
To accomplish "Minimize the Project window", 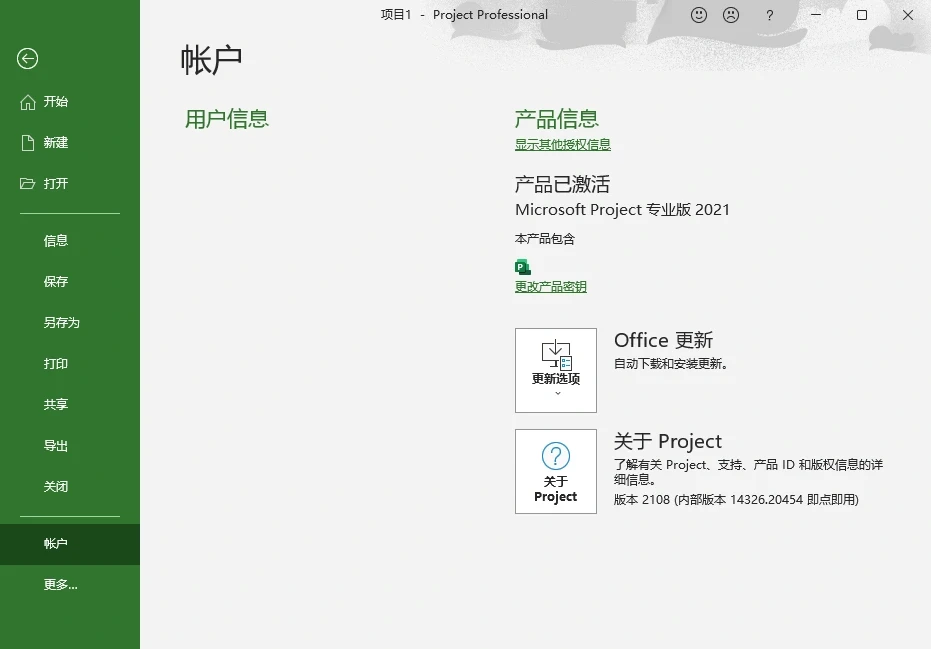I will point(816,15).
